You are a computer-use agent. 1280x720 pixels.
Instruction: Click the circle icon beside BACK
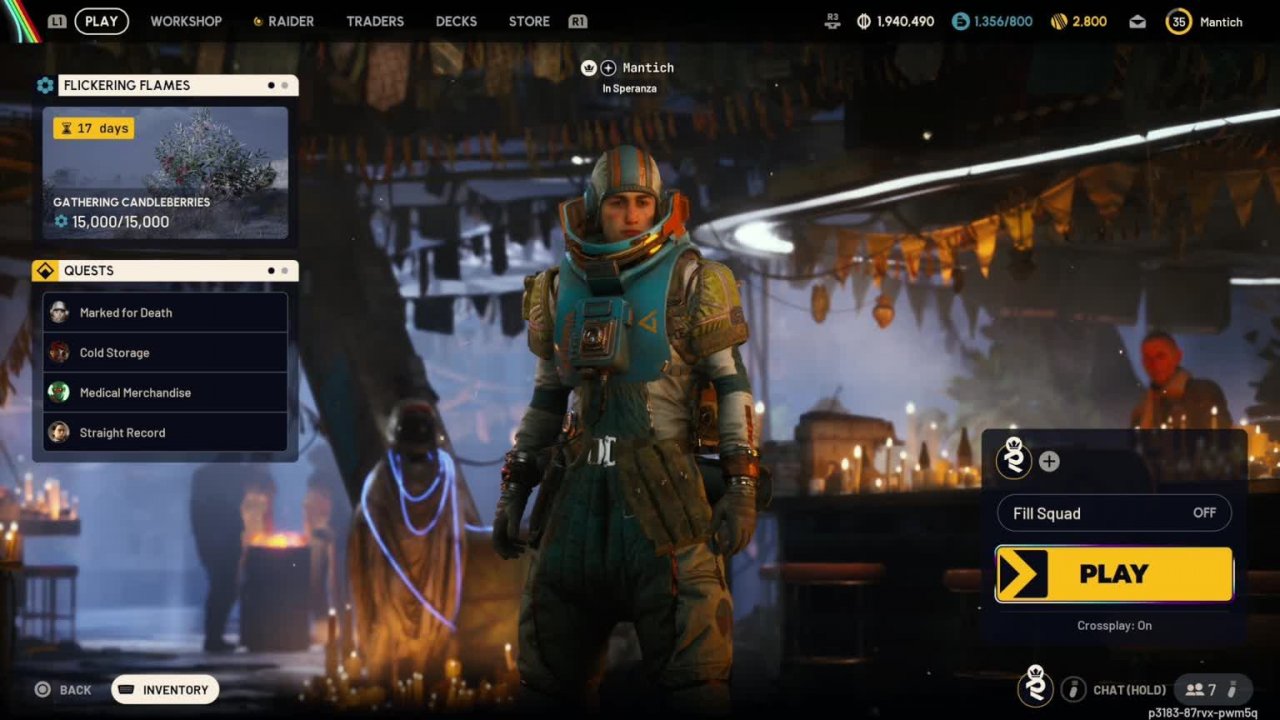coord(42,690)
